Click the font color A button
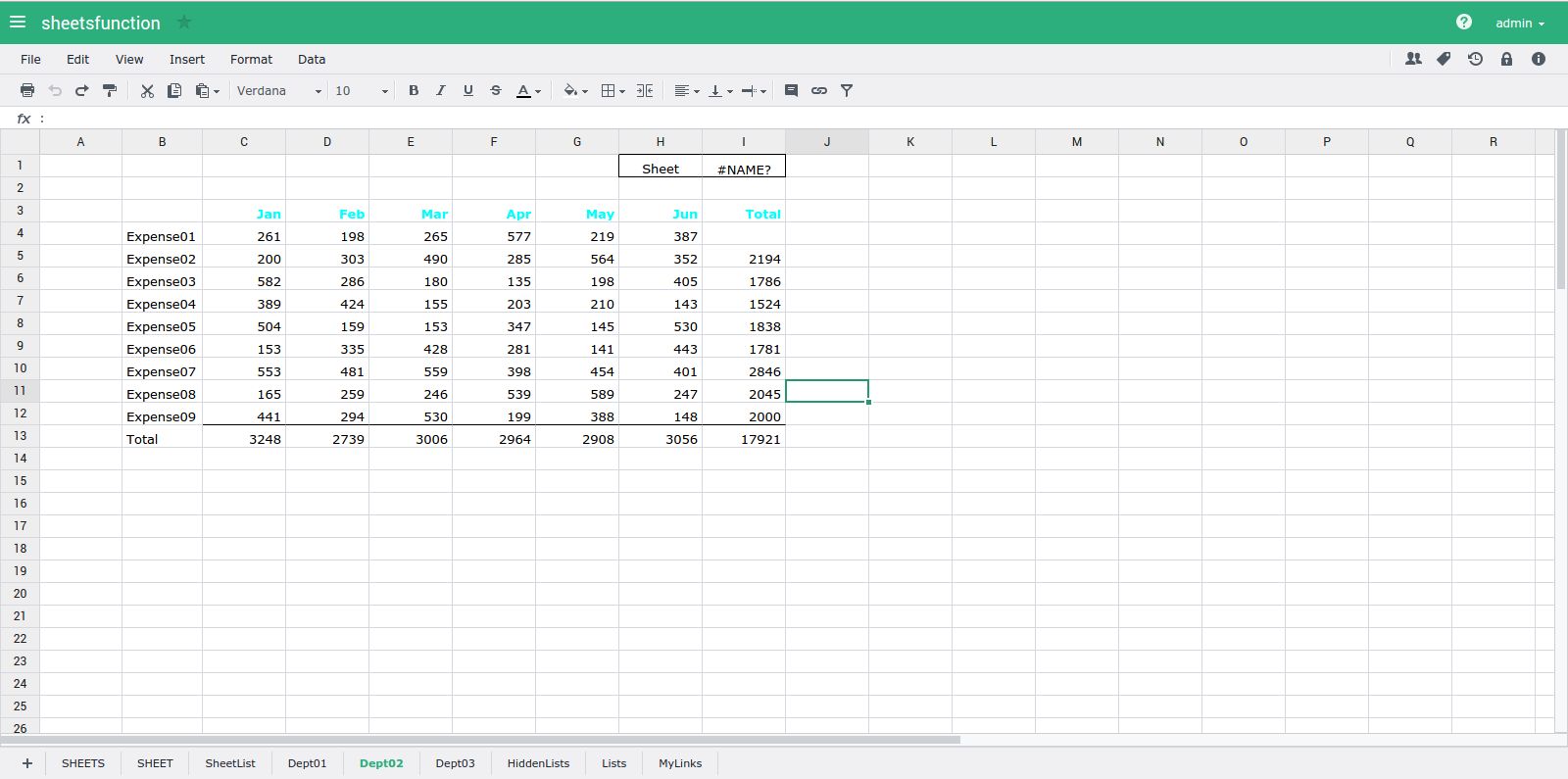Viewport: 1568px width, 779px height. pyautogui.click(x=523, y=90)
